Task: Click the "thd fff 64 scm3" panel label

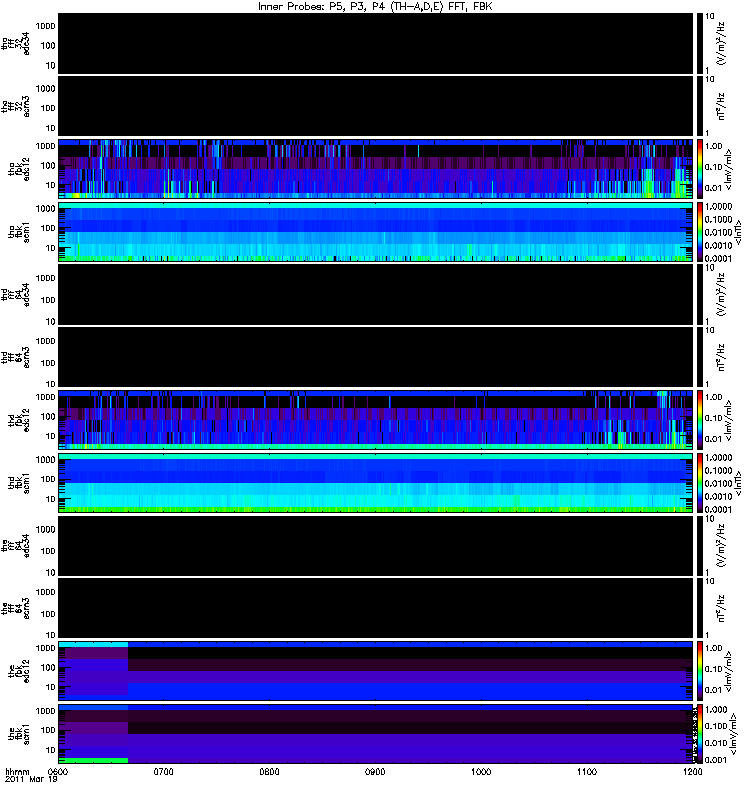Action: tap(15, 358)
